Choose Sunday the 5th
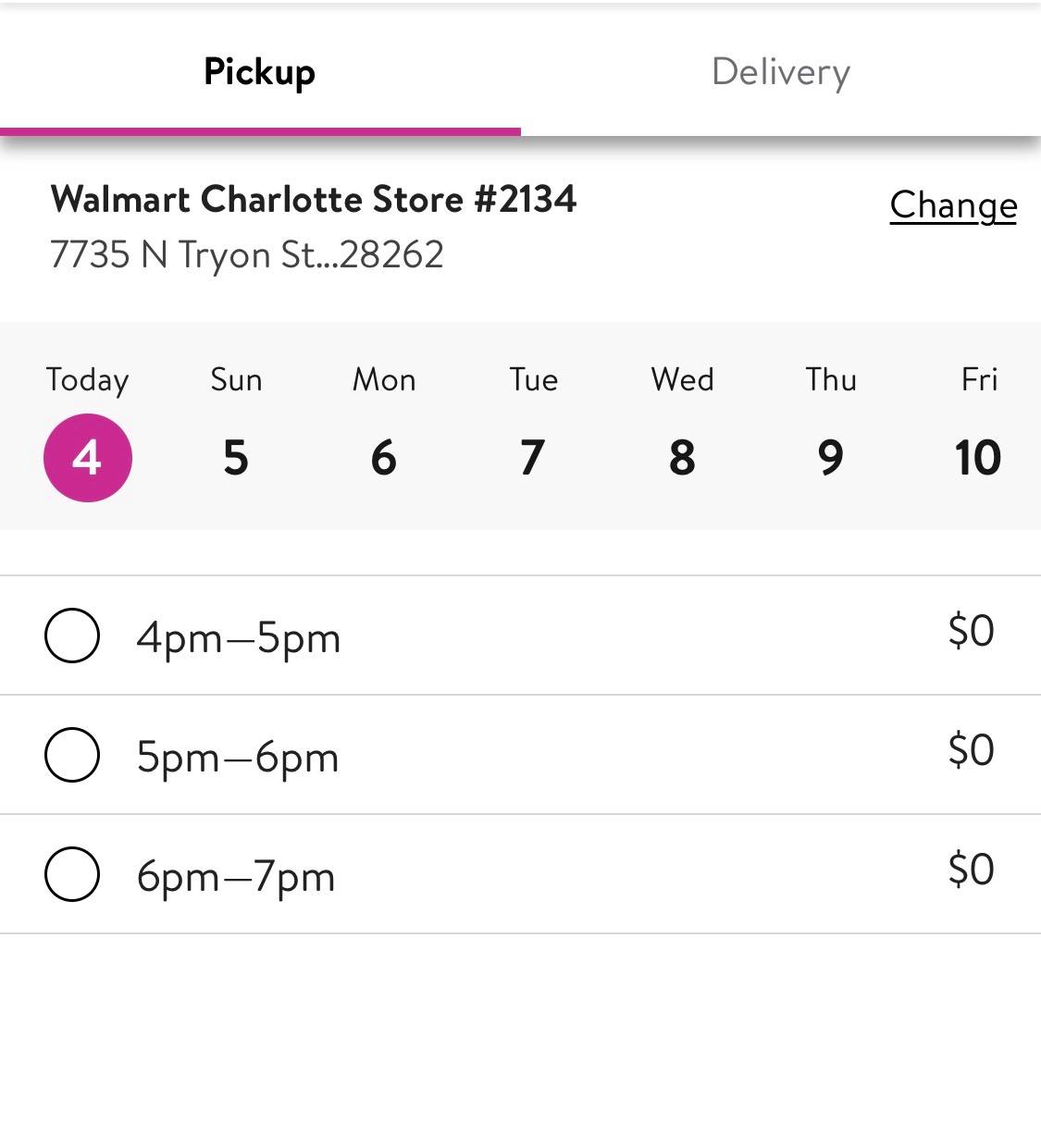 click(x=236, y=457)
